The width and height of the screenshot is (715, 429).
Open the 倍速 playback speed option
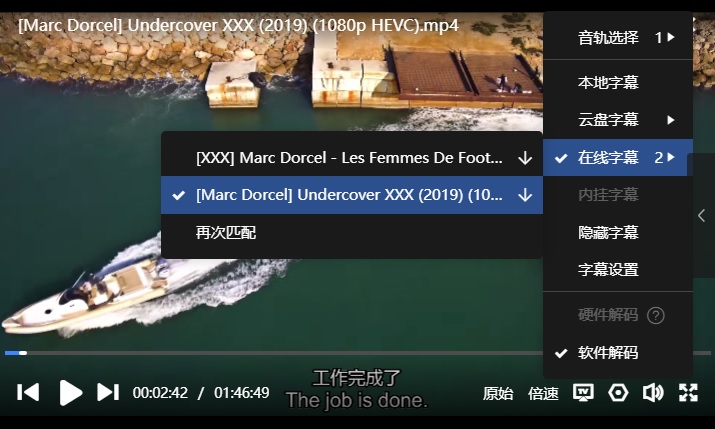pos(543,393)
